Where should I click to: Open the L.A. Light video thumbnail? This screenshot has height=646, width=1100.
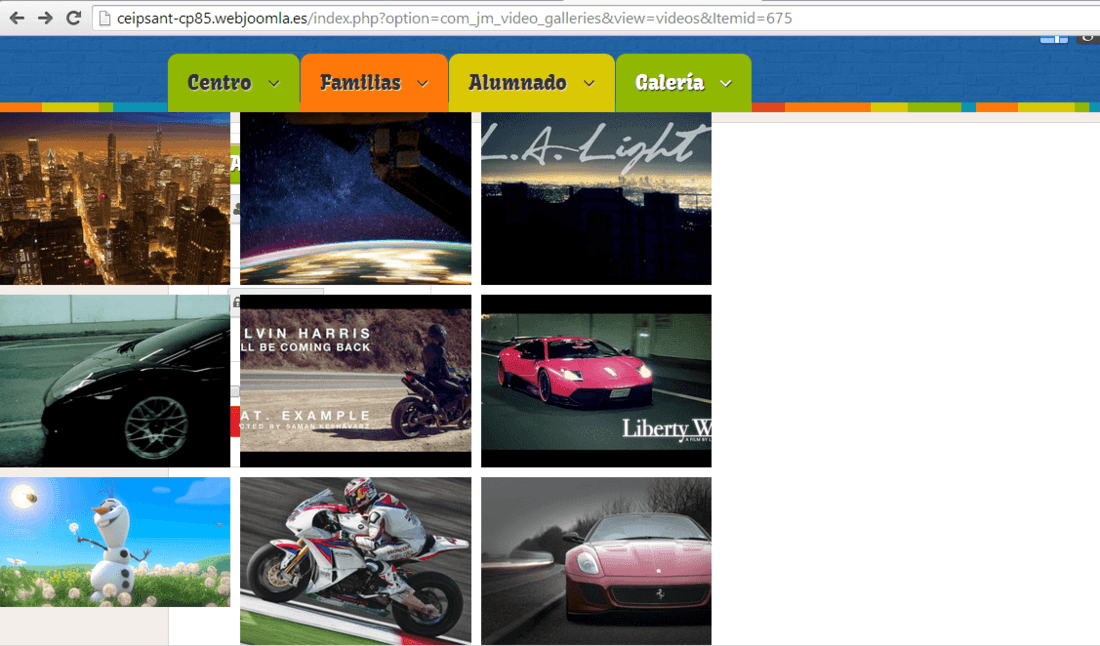[596, 198]
